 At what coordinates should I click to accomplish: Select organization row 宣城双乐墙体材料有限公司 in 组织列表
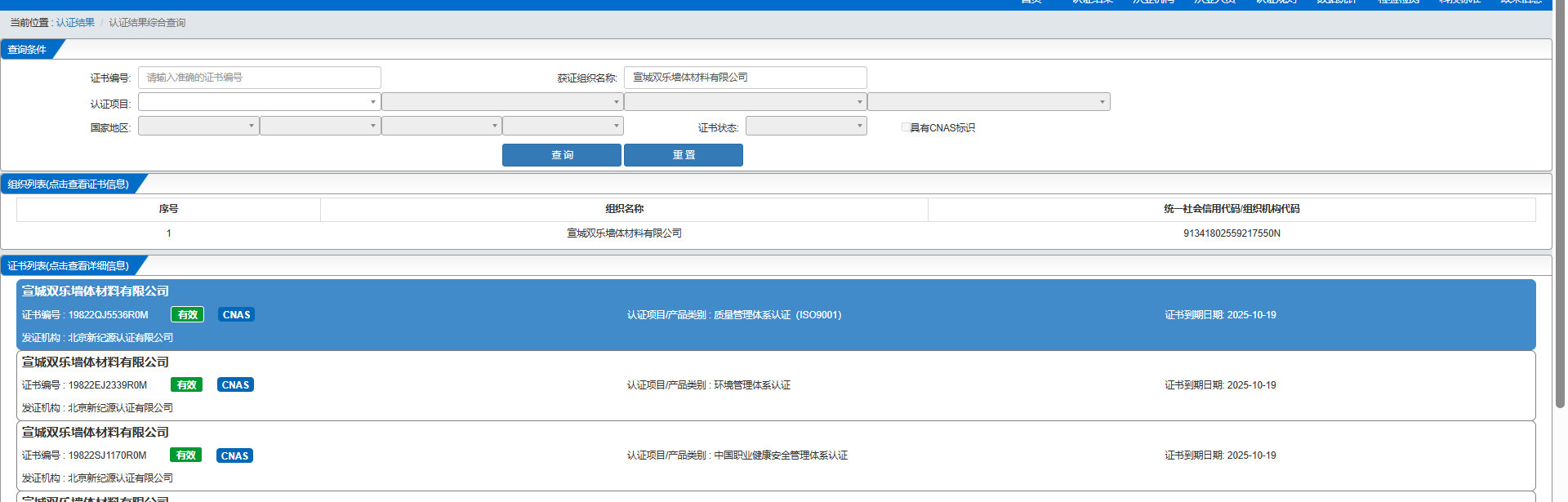point(624,233)
